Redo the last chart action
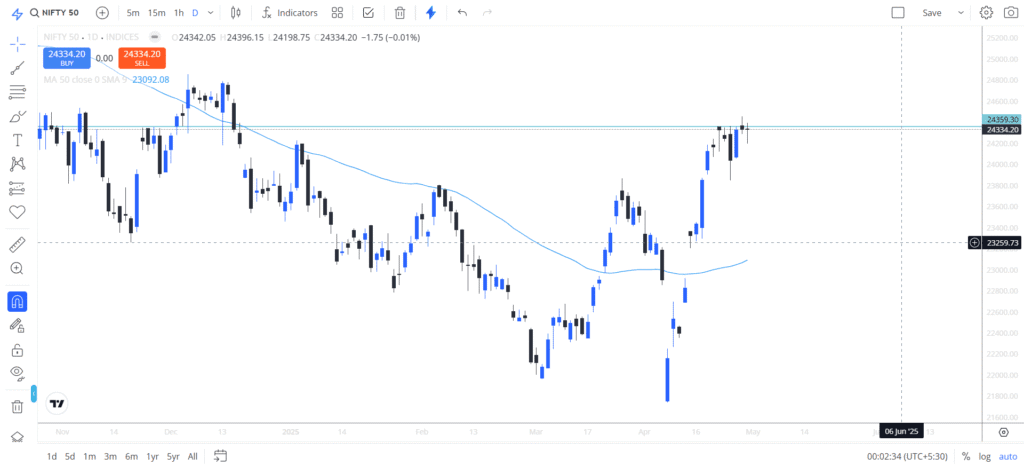The height and width of the screenshot is (466, 1024). coord(487,12)
